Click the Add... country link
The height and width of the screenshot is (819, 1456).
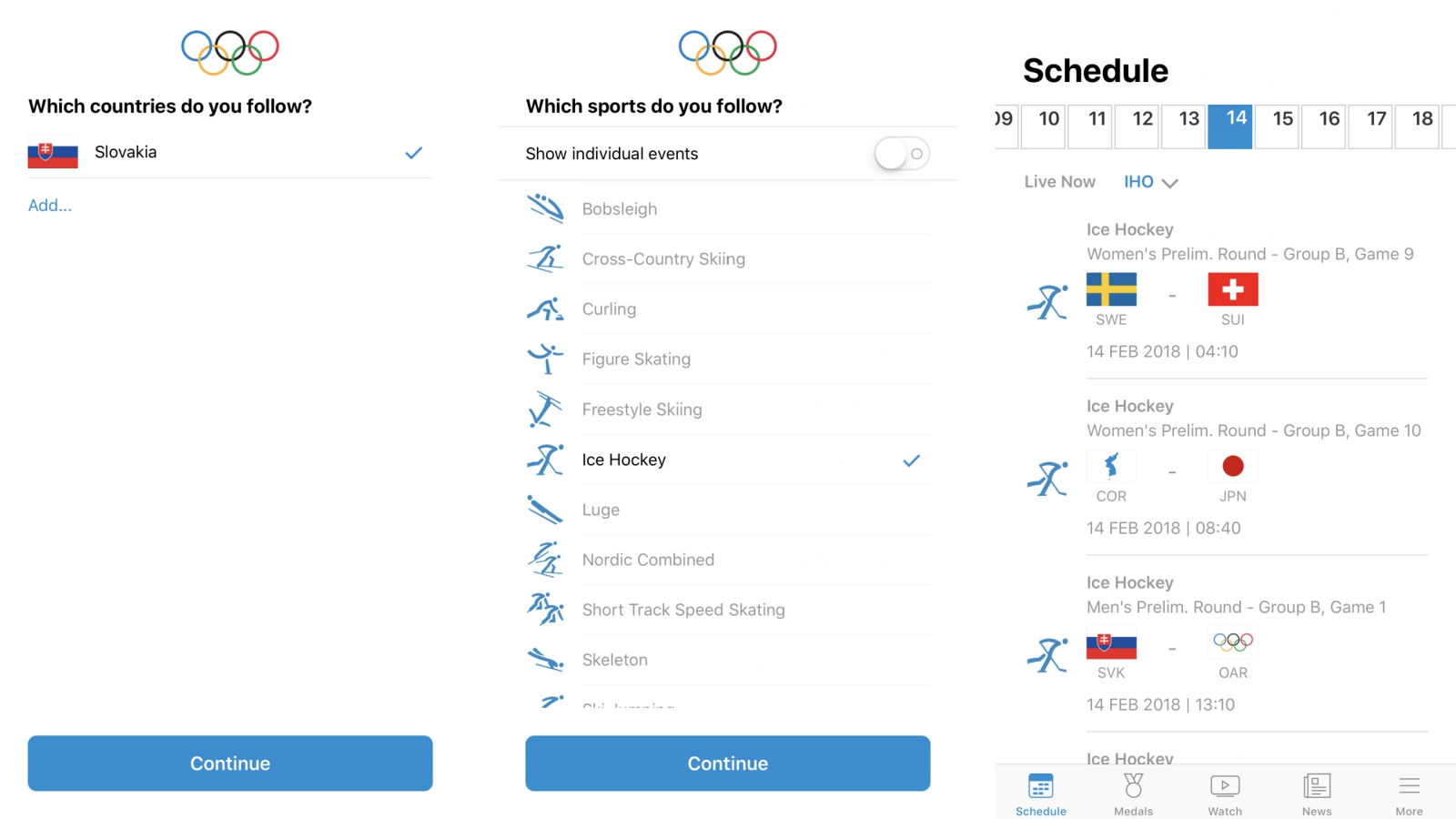tap(50, 206)
